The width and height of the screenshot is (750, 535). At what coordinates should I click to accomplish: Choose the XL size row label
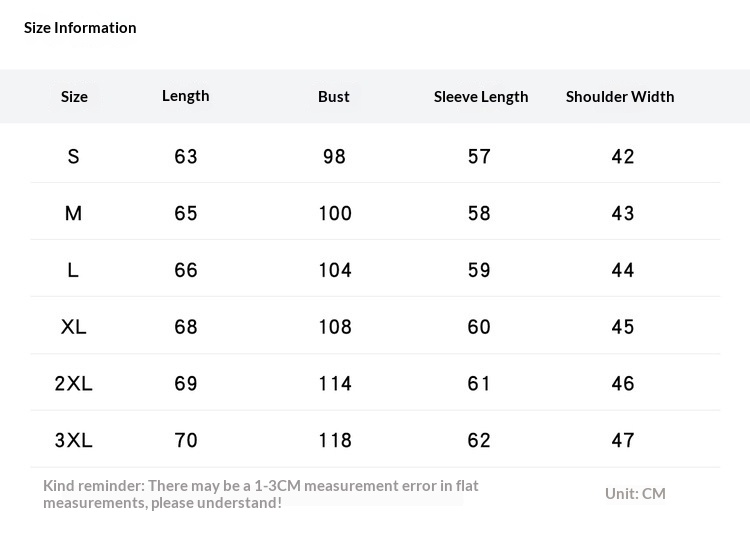pos(74,327)
